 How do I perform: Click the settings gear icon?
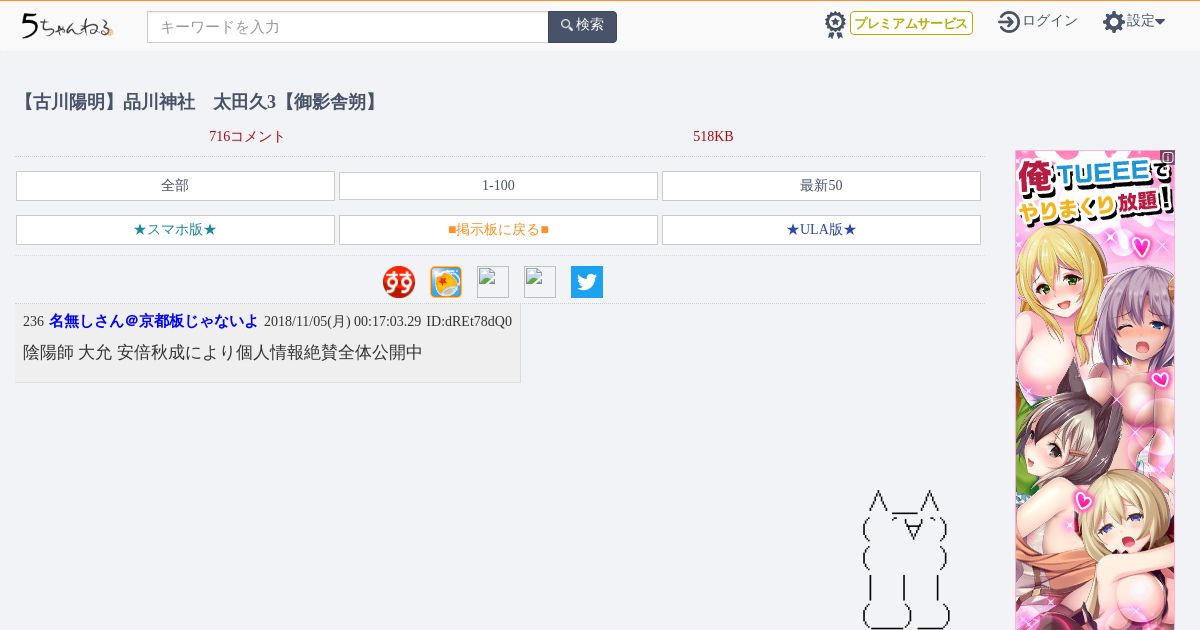pos(1114,22)
